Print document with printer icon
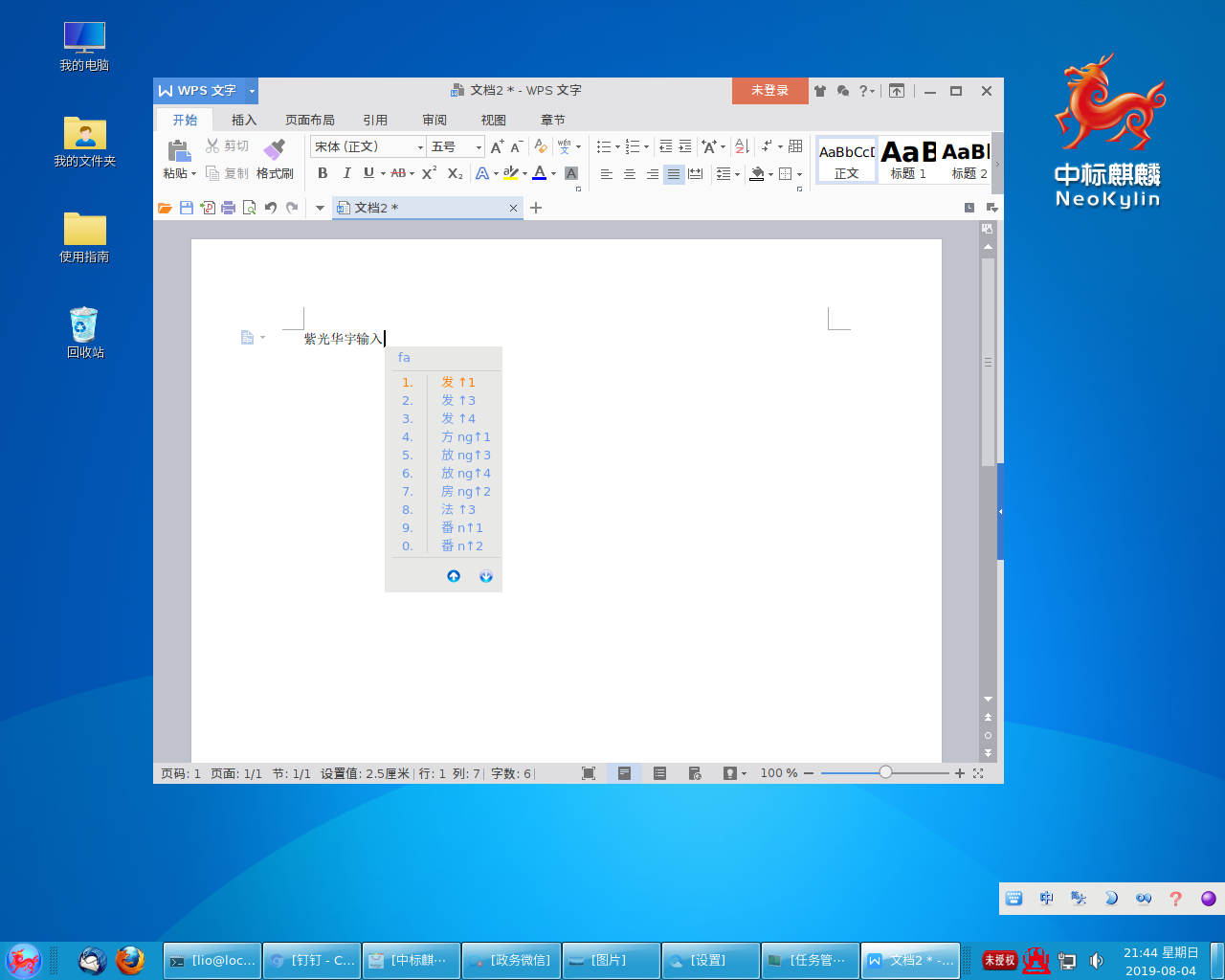This screenshot has height=980, width=1225. 229,208
